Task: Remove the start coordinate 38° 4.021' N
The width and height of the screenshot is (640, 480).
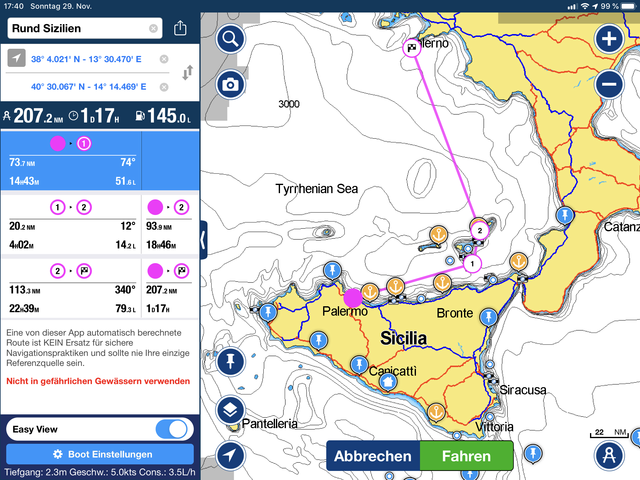Action: pyautogui.click(x=153, y=59)
